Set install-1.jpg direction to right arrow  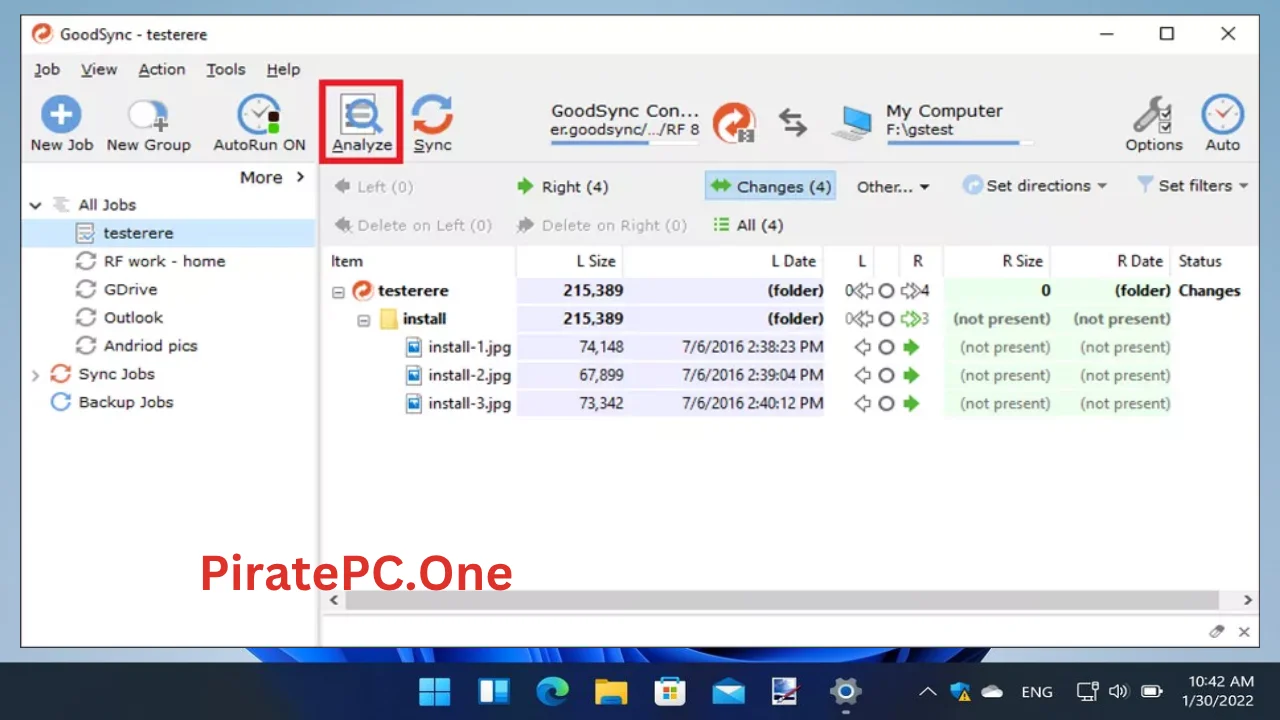tap(910, 348)
